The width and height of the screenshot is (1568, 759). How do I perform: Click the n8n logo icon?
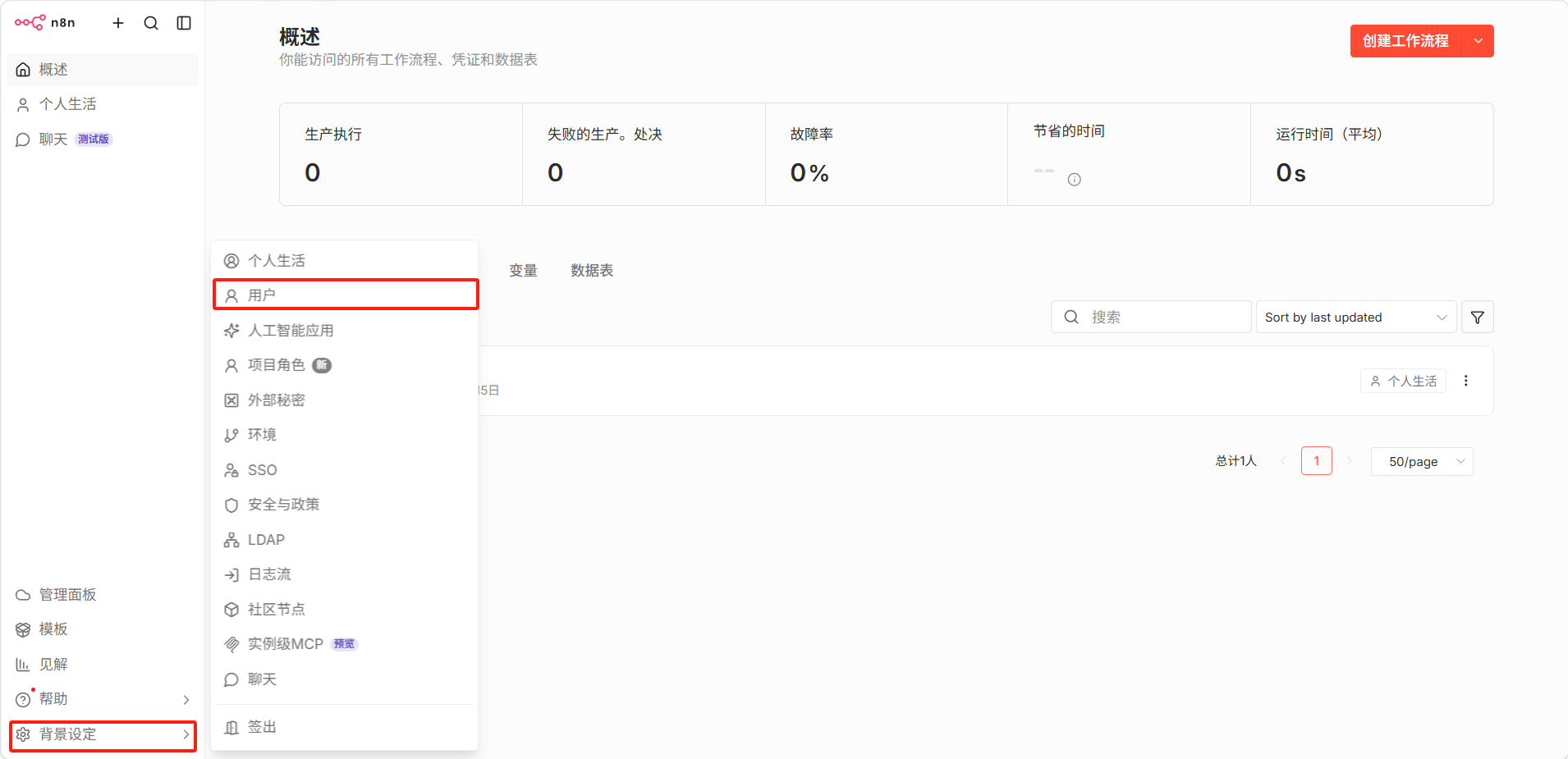(x=30, y=23)
